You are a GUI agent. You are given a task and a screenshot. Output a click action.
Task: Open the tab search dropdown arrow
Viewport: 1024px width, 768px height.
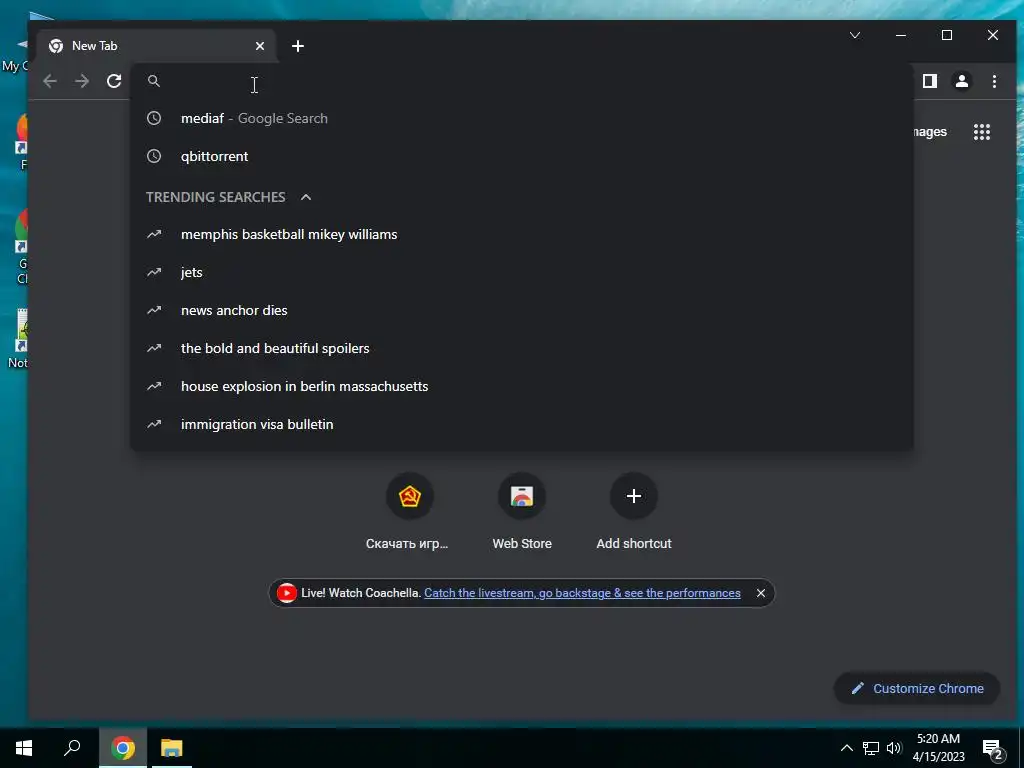click(x=854, y=35)
